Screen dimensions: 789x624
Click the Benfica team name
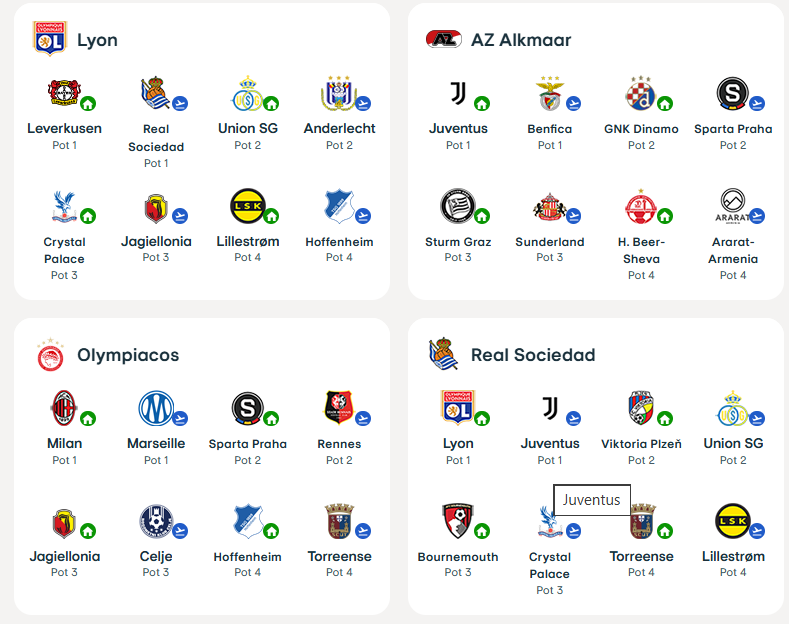pyautogui.click(x=549, y=129)
